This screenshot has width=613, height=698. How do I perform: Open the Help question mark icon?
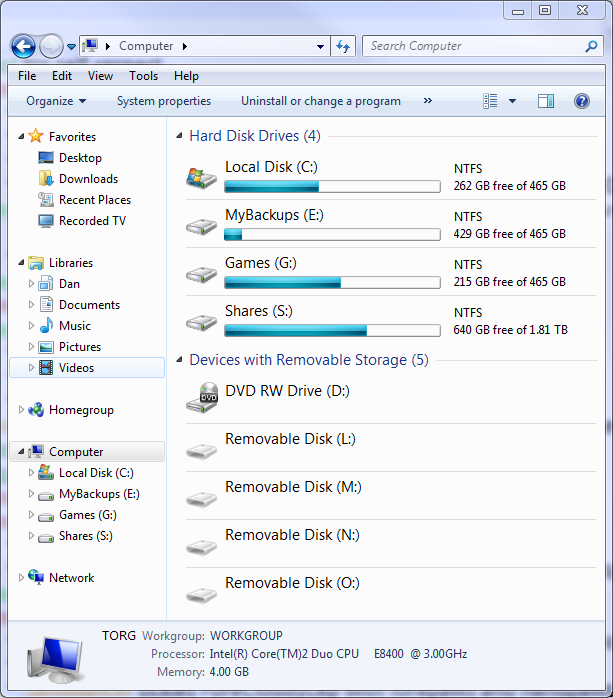click(581, 101)
